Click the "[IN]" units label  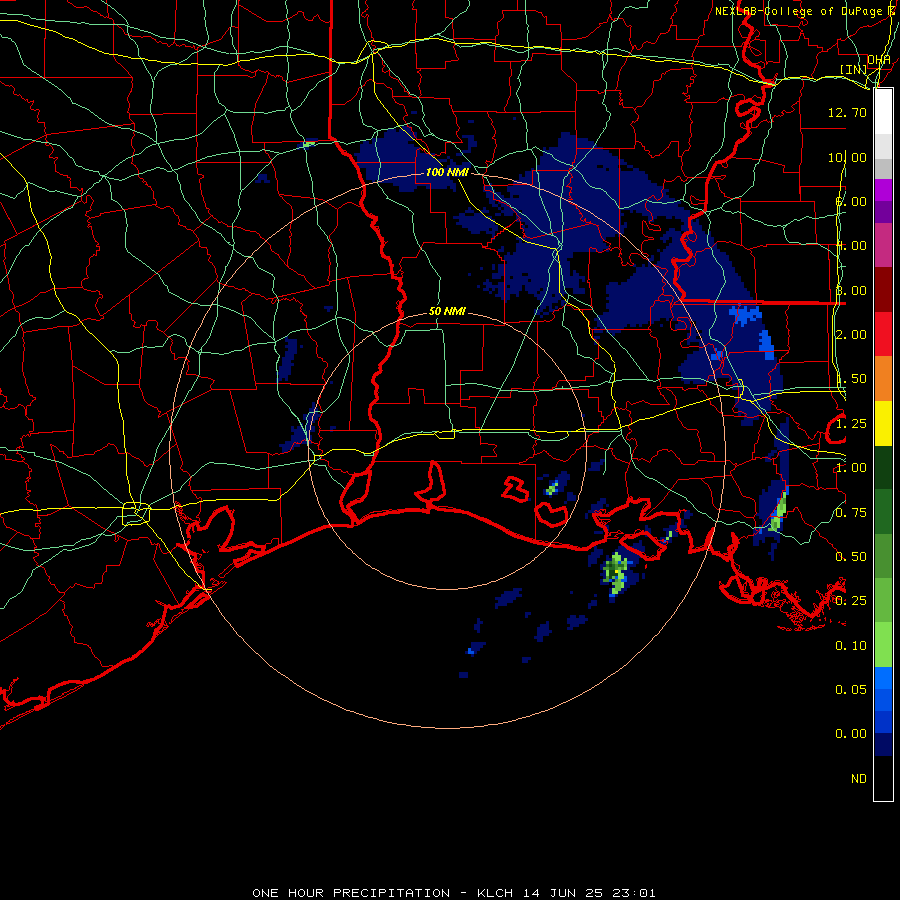(x=854, y=69)
